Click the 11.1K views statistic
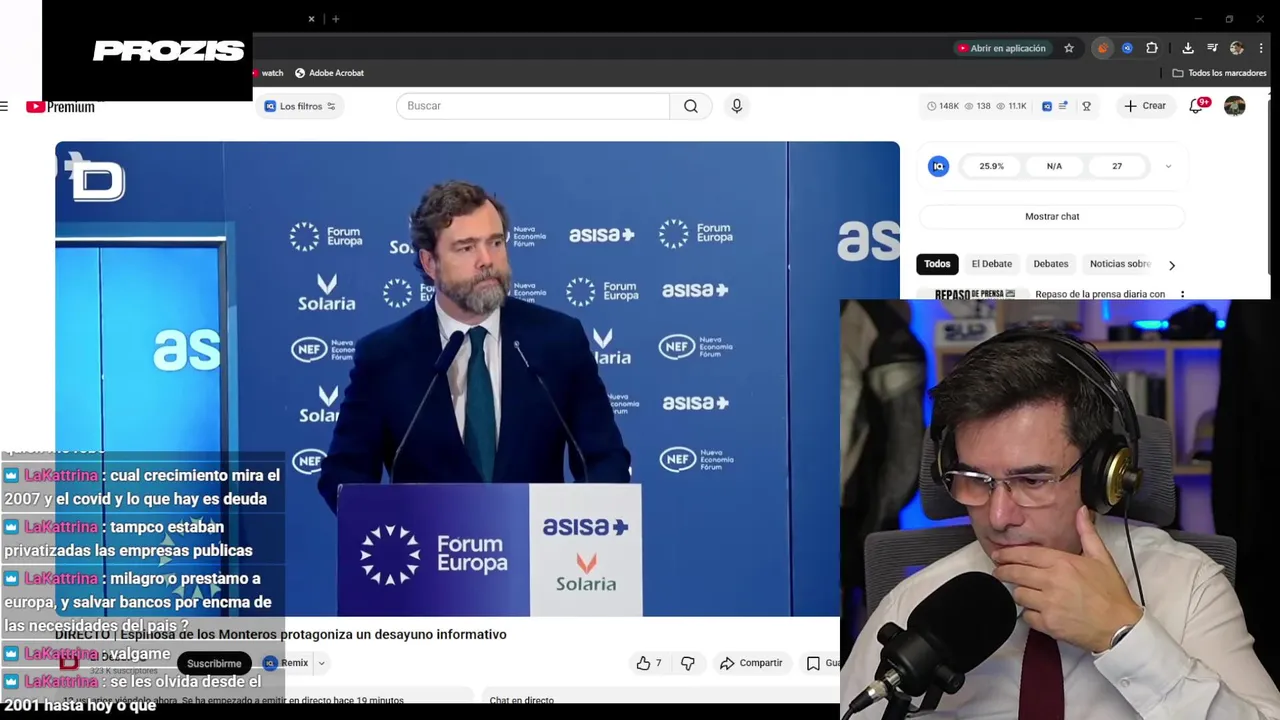 [1011, 106]
